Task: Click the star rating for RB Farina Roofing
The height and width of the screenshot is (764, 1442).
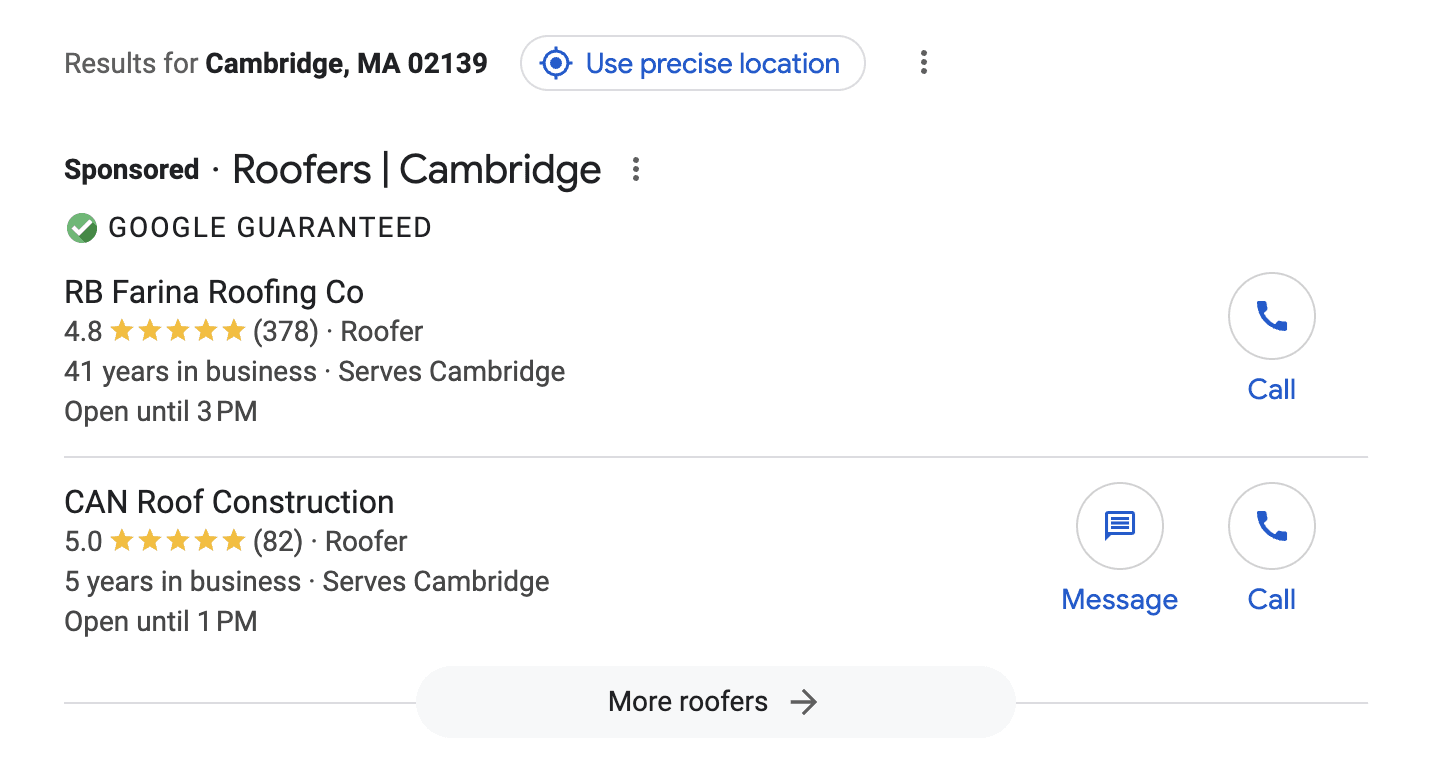Action: (179, 330)
